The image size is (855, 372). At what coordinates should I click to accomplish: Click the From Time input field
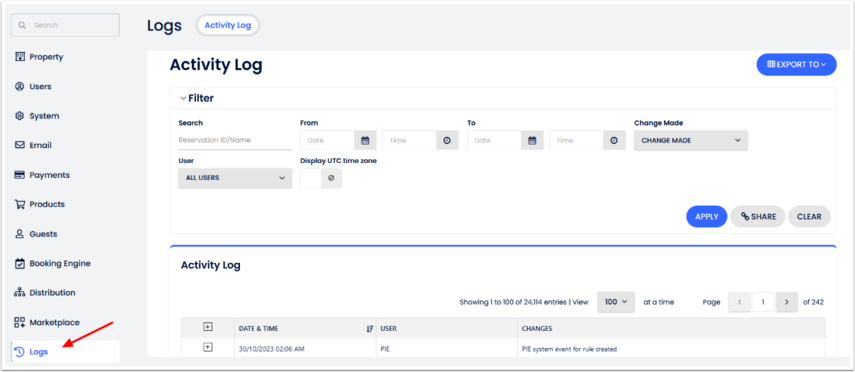(410, 140)
